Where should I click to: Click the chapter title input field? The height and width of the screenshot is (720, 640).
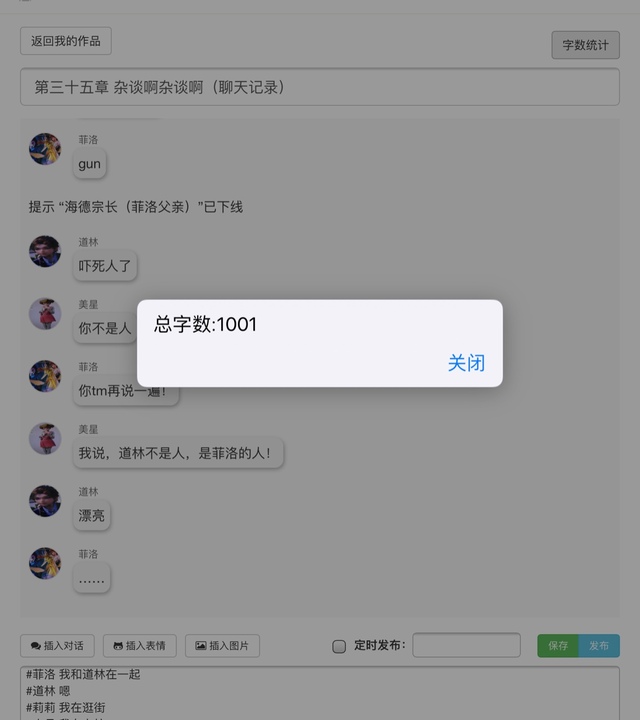coord(320,87)
